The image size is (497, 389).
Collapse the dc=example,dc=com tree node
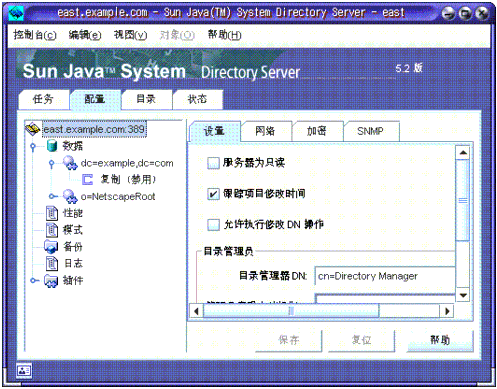[x=51, y=163]
